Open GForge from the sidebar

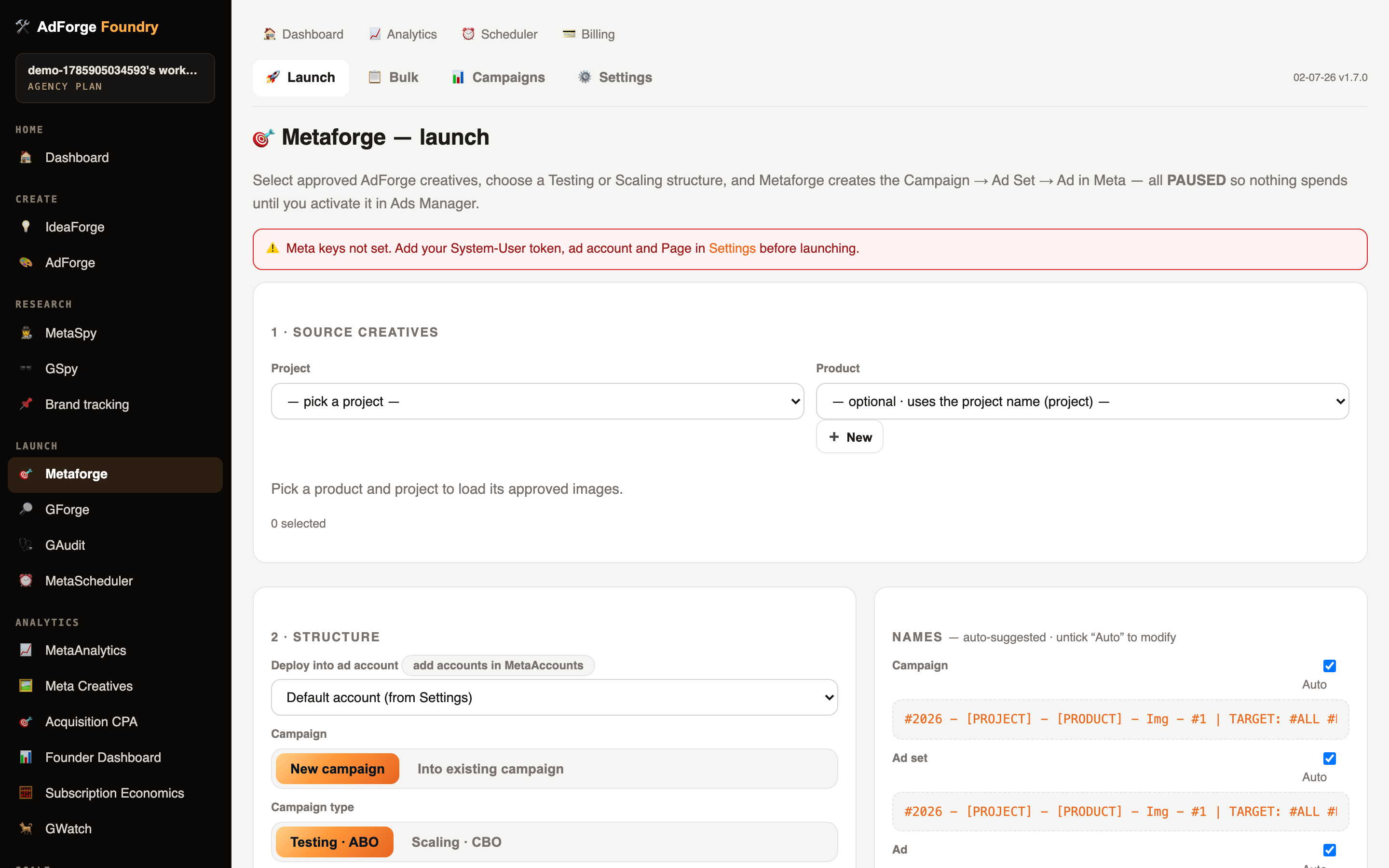115,510
